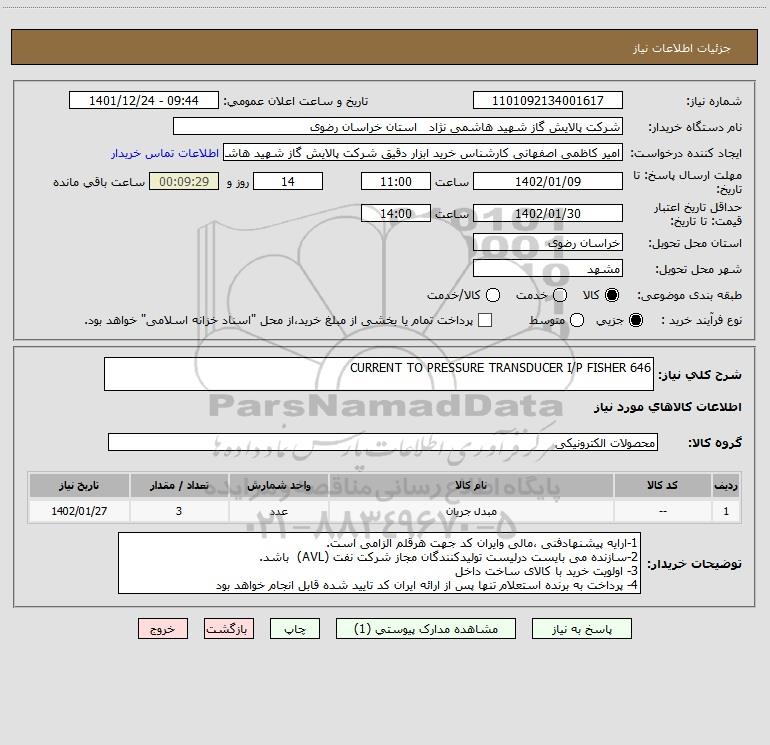Click the نام کالا column header
This screenshot has width=770, height=745.
pos(471,486)
